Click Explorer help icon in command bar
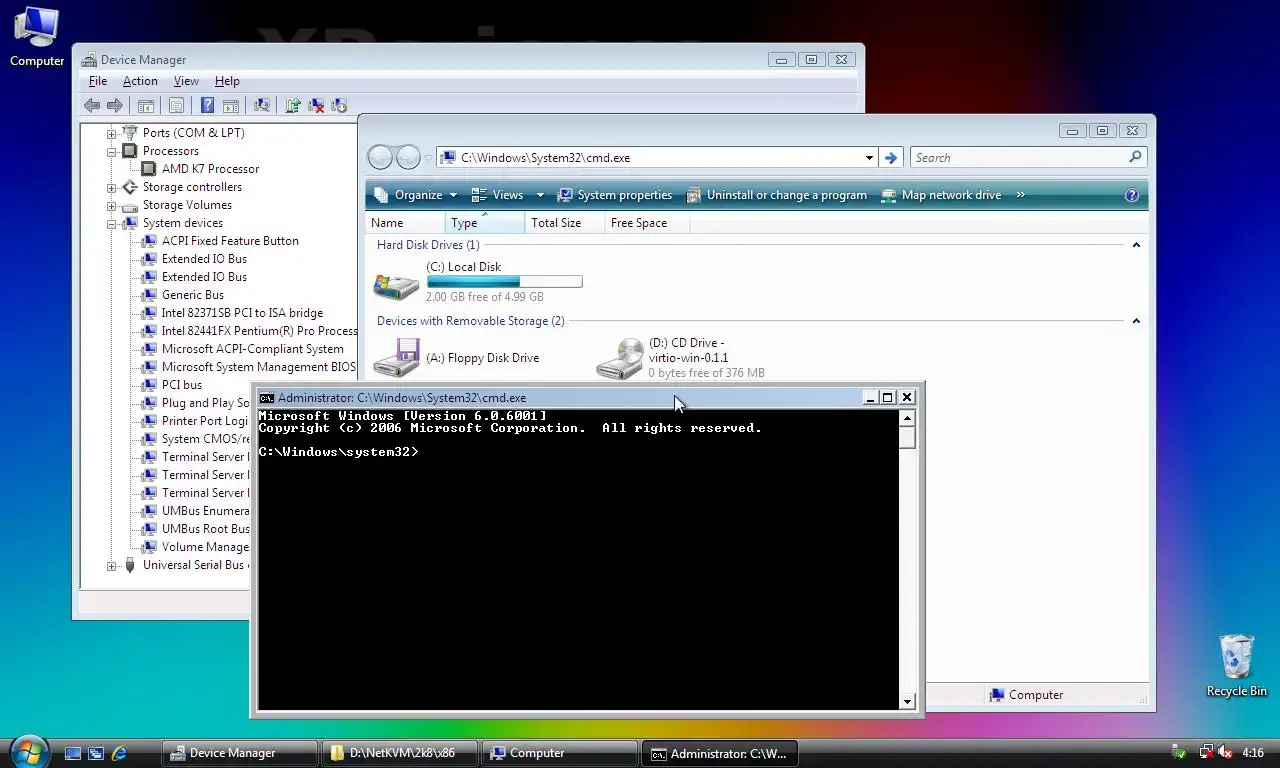 [1132, 195]
